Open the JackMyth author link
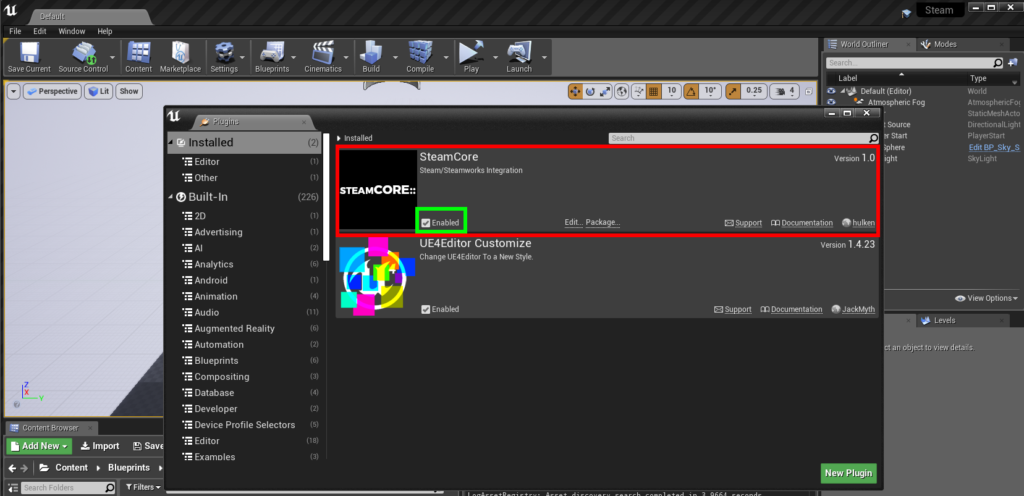Viewport: 1024px width, 496px height. coord(854,309)
